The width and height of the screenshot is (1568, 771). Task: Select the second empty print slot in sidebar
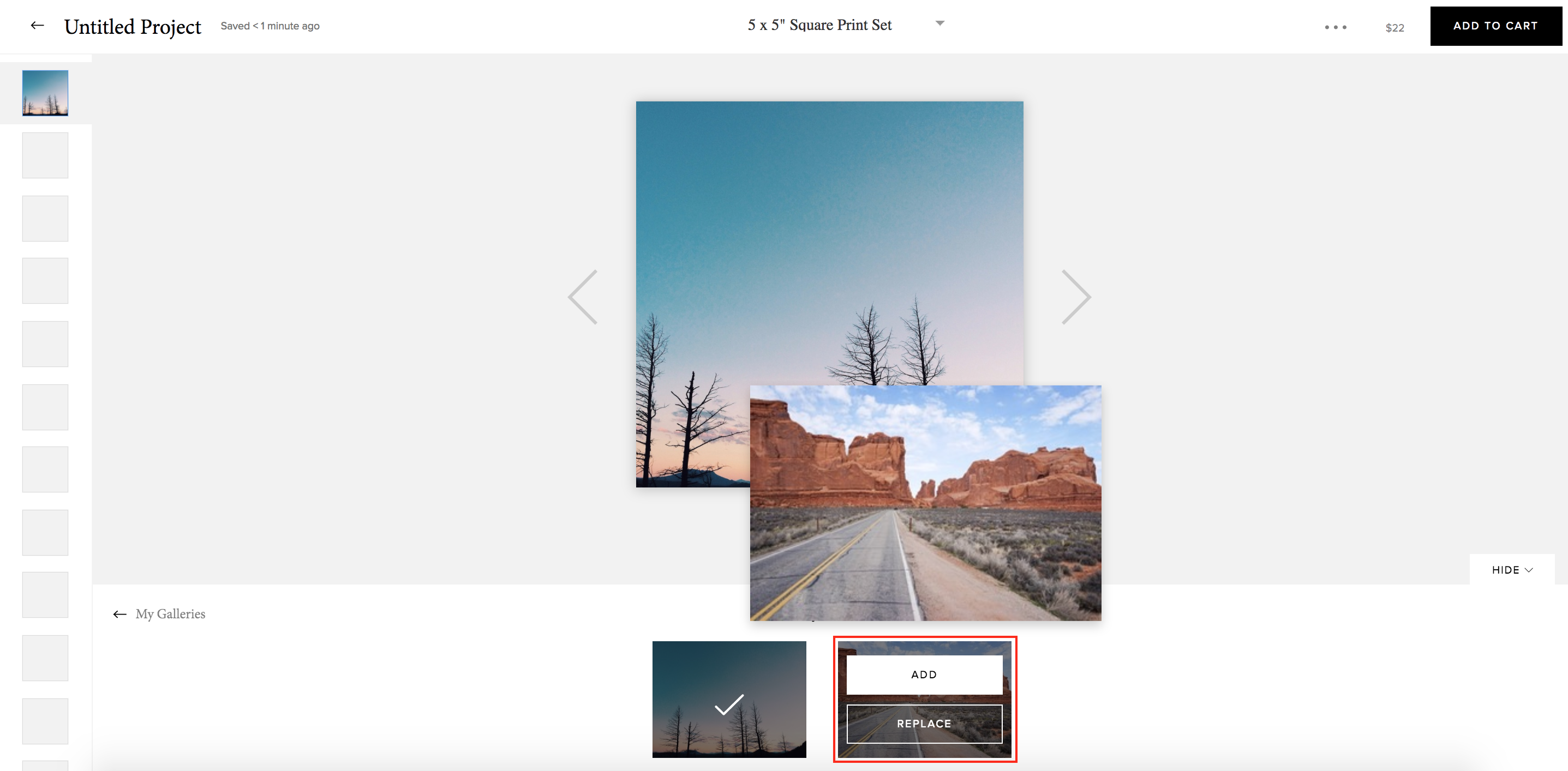pos(45,219)
